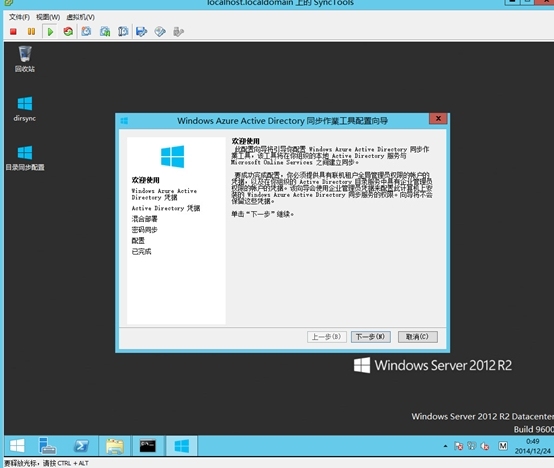The width and height of the screenshot is (554, 468).
Task: Open the 虚拟机(V) menu
Action: click(81, 17)
